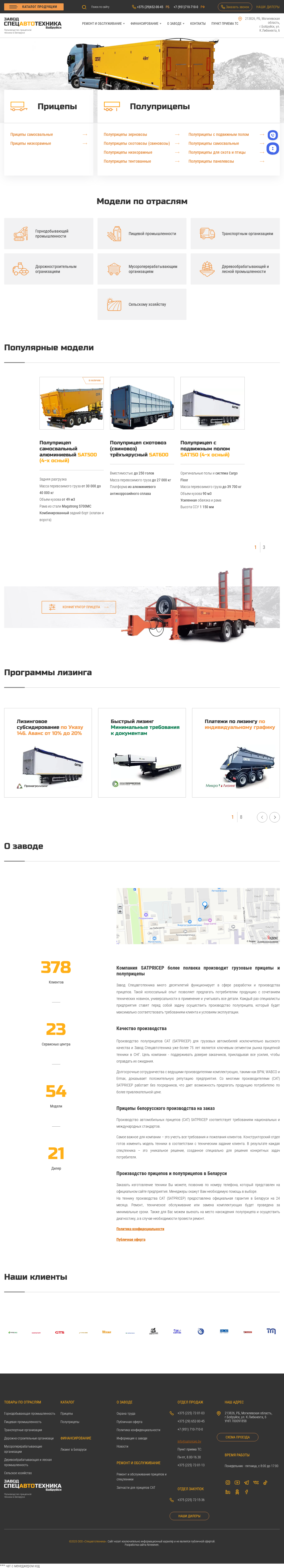The image size is (284, 1568).
Task: Open footer 'Горнодобывающая промышленность' link
Action: 30,1413
